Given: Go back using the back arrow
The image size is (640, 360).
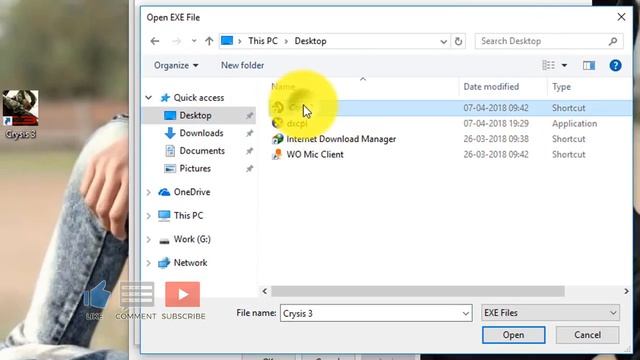Looking at the screenshot, I should click(x=155, y=41).
